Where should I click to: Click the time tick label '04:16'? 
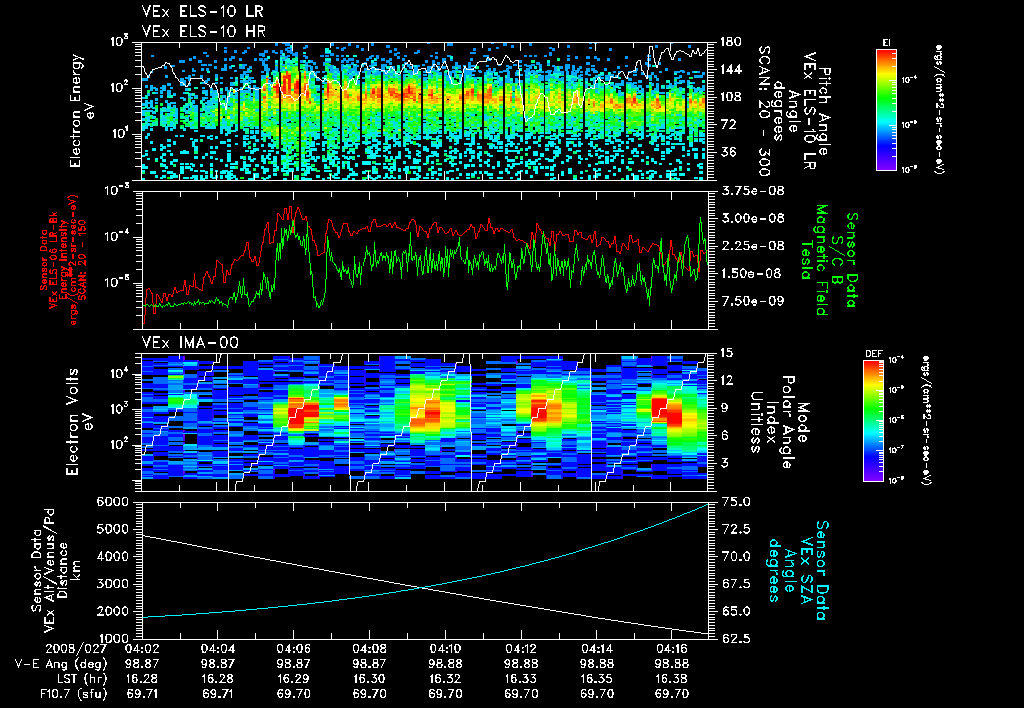point(672,649)
